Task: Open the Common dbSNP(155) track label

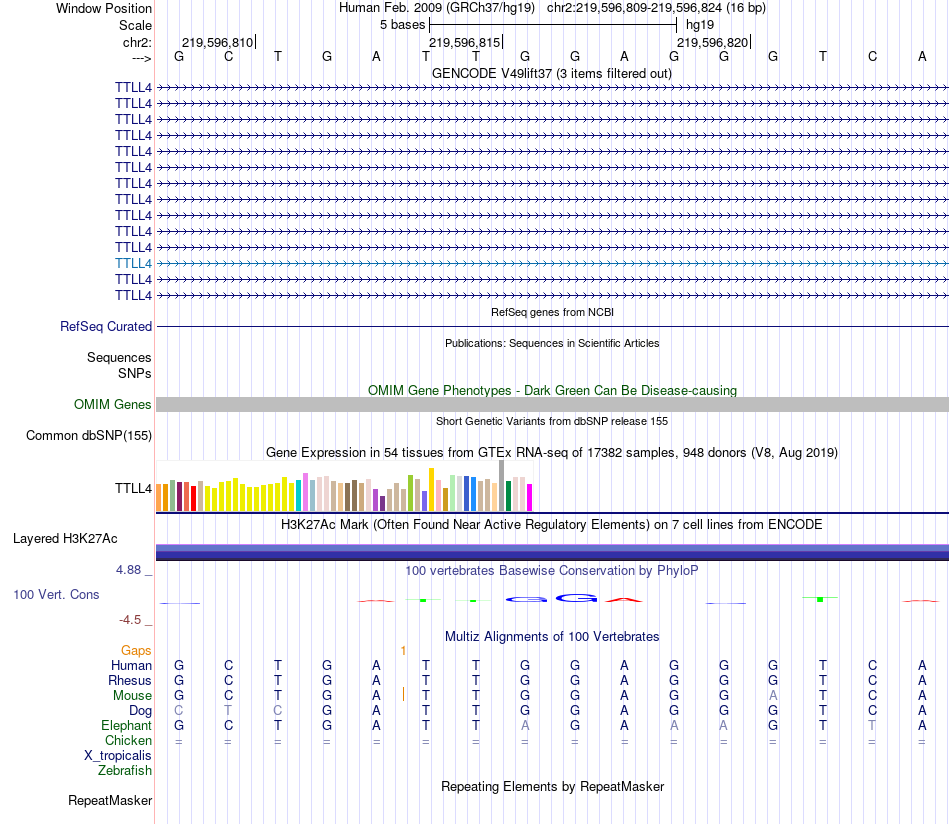Action: click(x=89, y=436)
